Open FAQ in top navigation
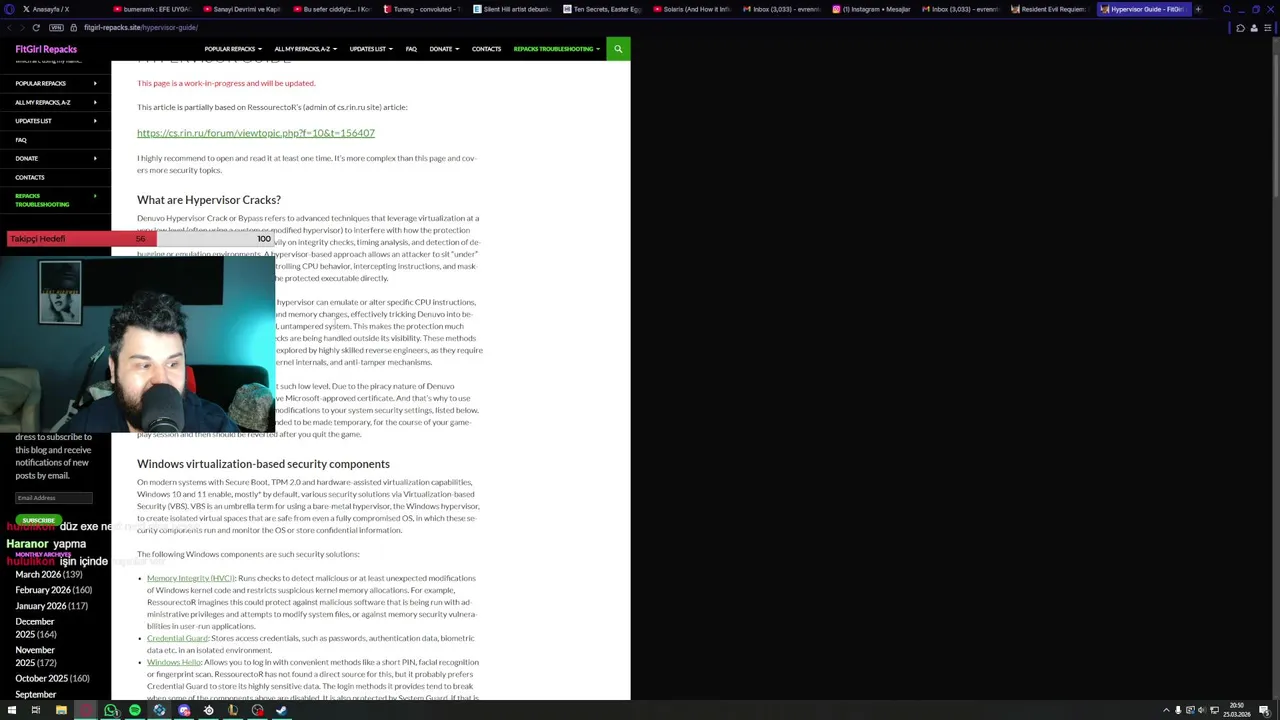The width and height of the screenshot is (1280, 720). click(x=411, y=48)
